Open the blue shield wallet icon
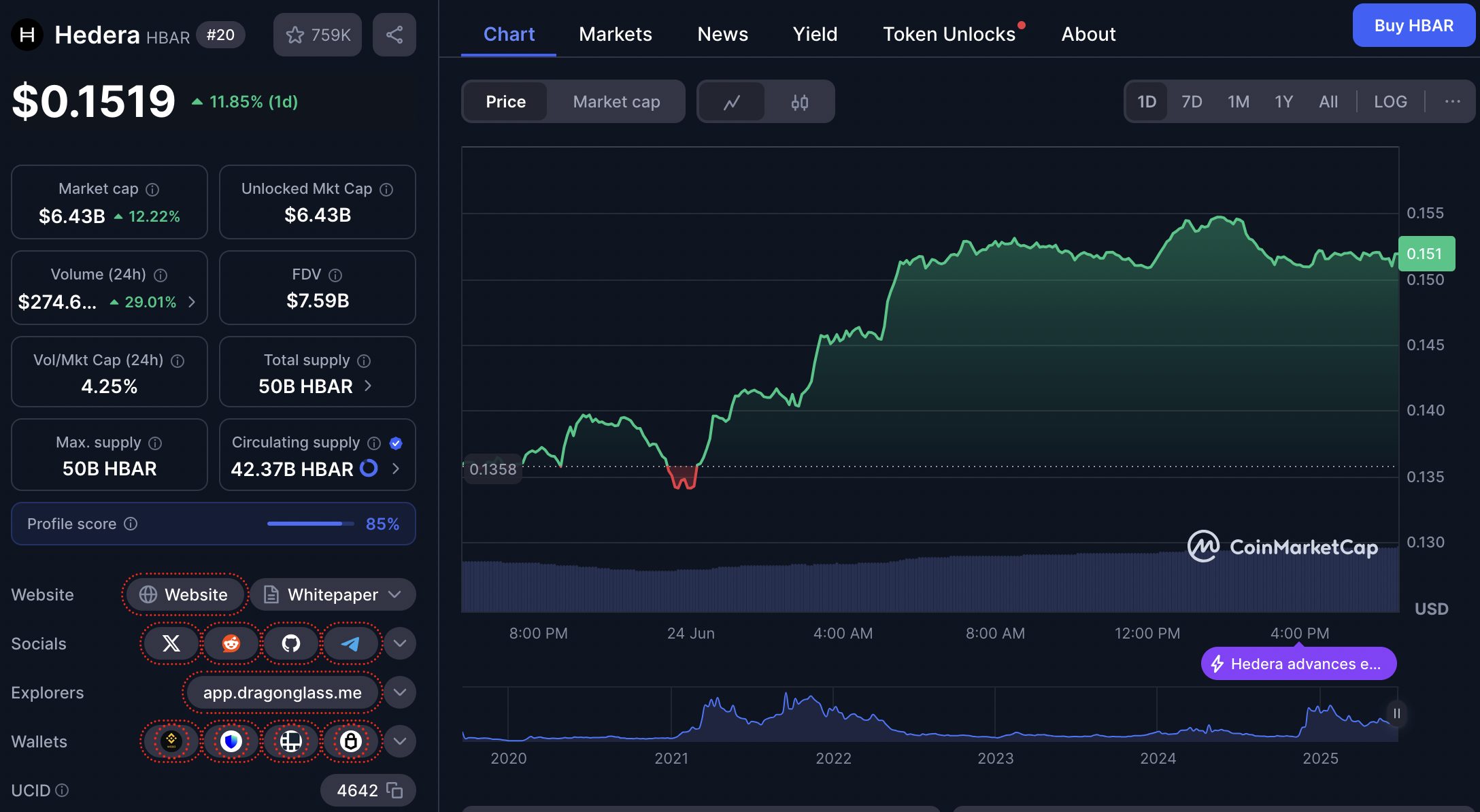 pos(231,741)
